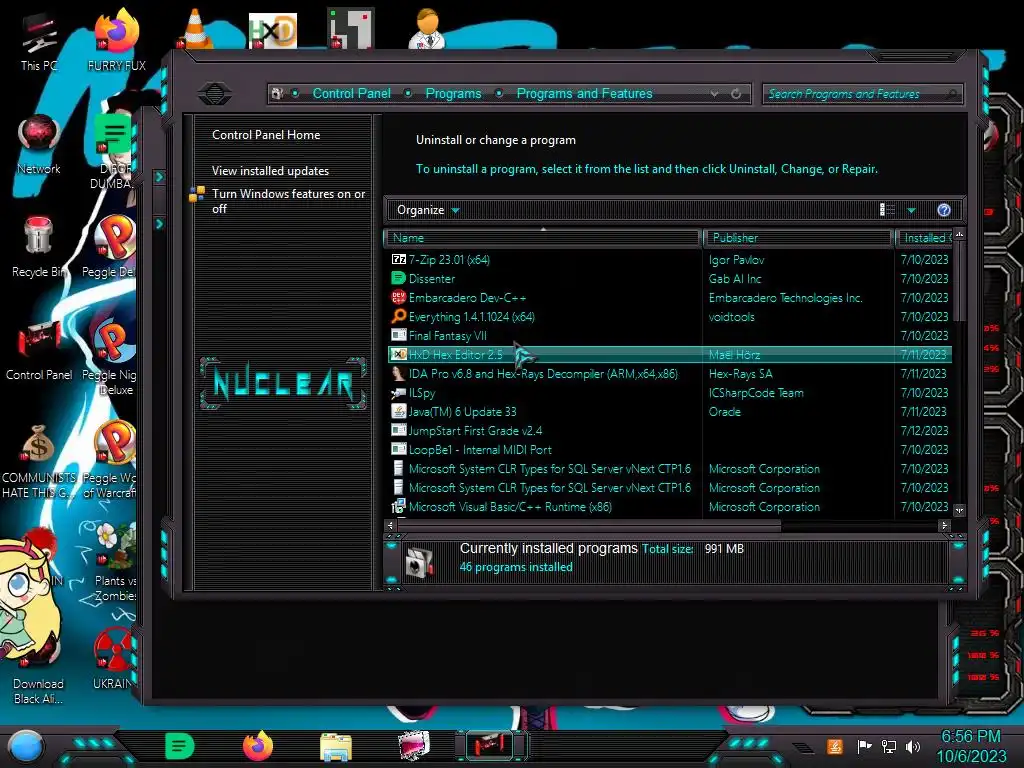Select HxD Hex Editor 2.5 entry
Screen dimensions: 1024x768
669,355
